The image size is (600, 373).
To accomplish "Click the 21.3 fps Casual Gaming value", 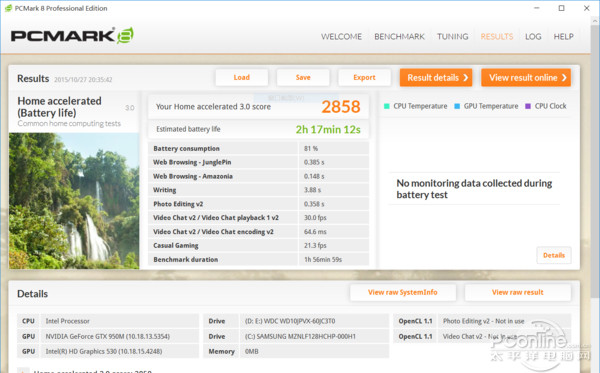I will point(315,246).
